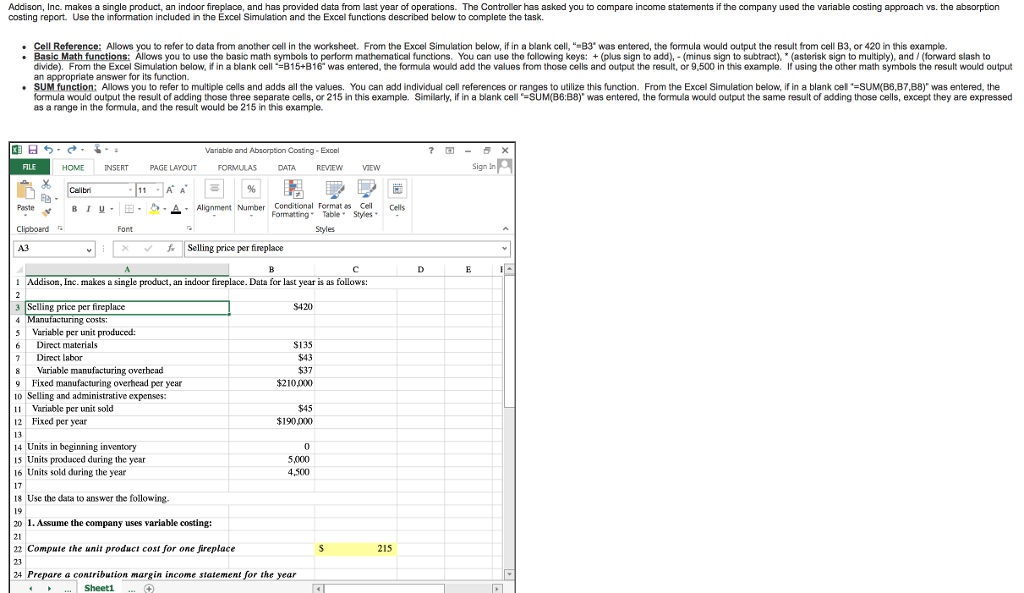1024x593 pixels.
Task: Open the Calibri font name dropdown
Action: click(x=131, y=190)
